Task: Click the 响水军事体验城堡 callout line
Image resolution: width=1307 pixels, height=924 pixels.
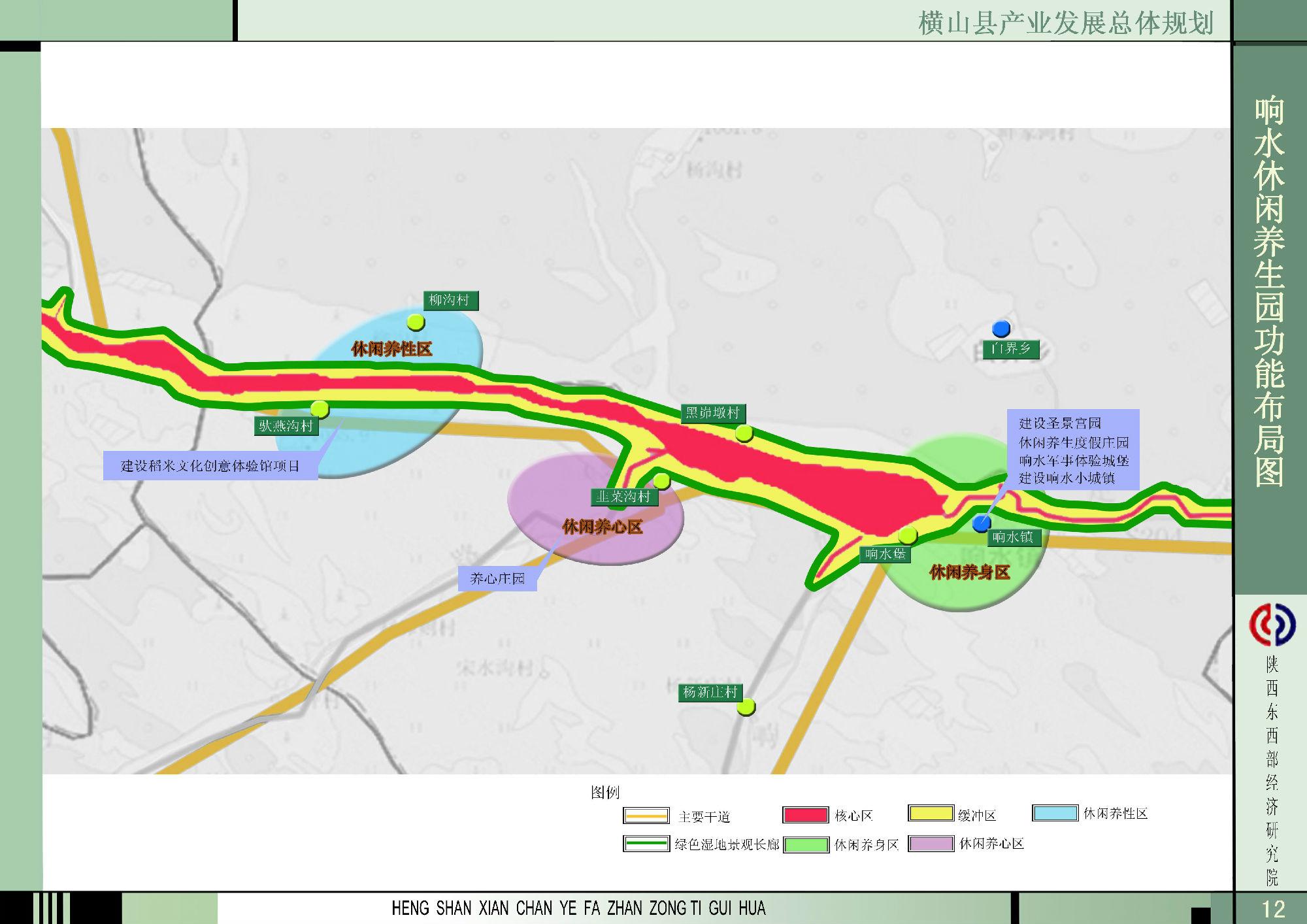Action: click(1074, 461)
